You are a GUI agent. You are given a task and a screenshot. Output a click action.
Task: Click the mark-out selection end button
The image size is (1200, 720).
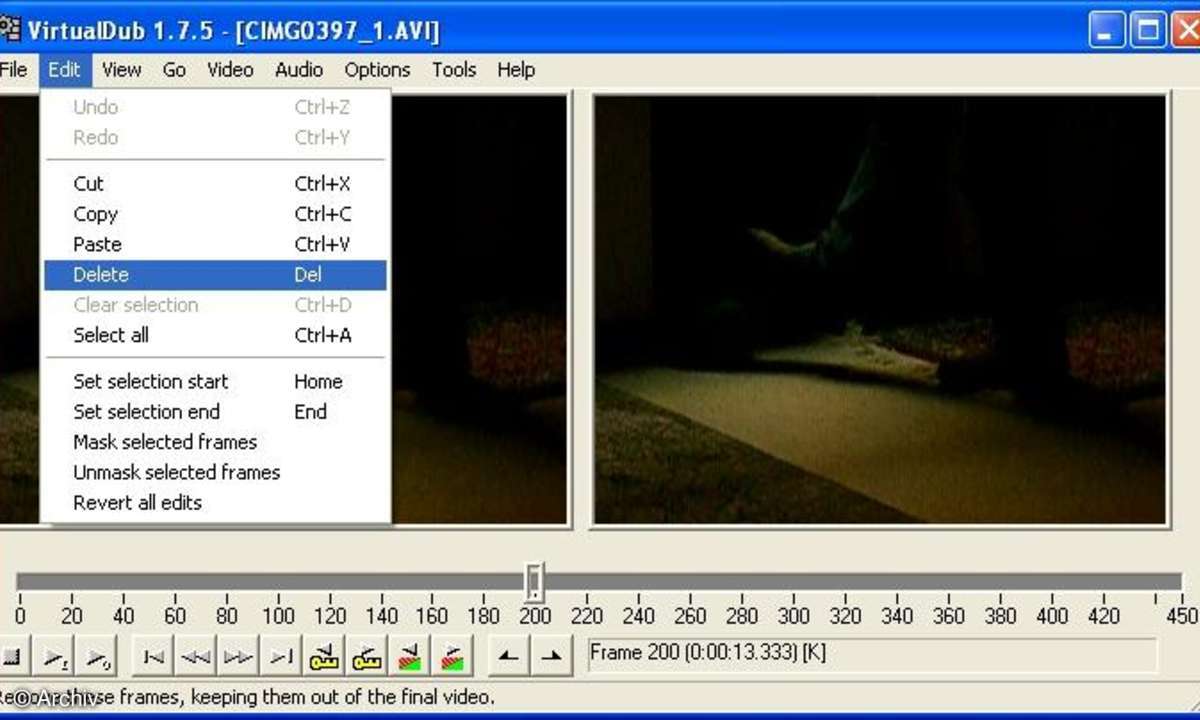(552, 657)
